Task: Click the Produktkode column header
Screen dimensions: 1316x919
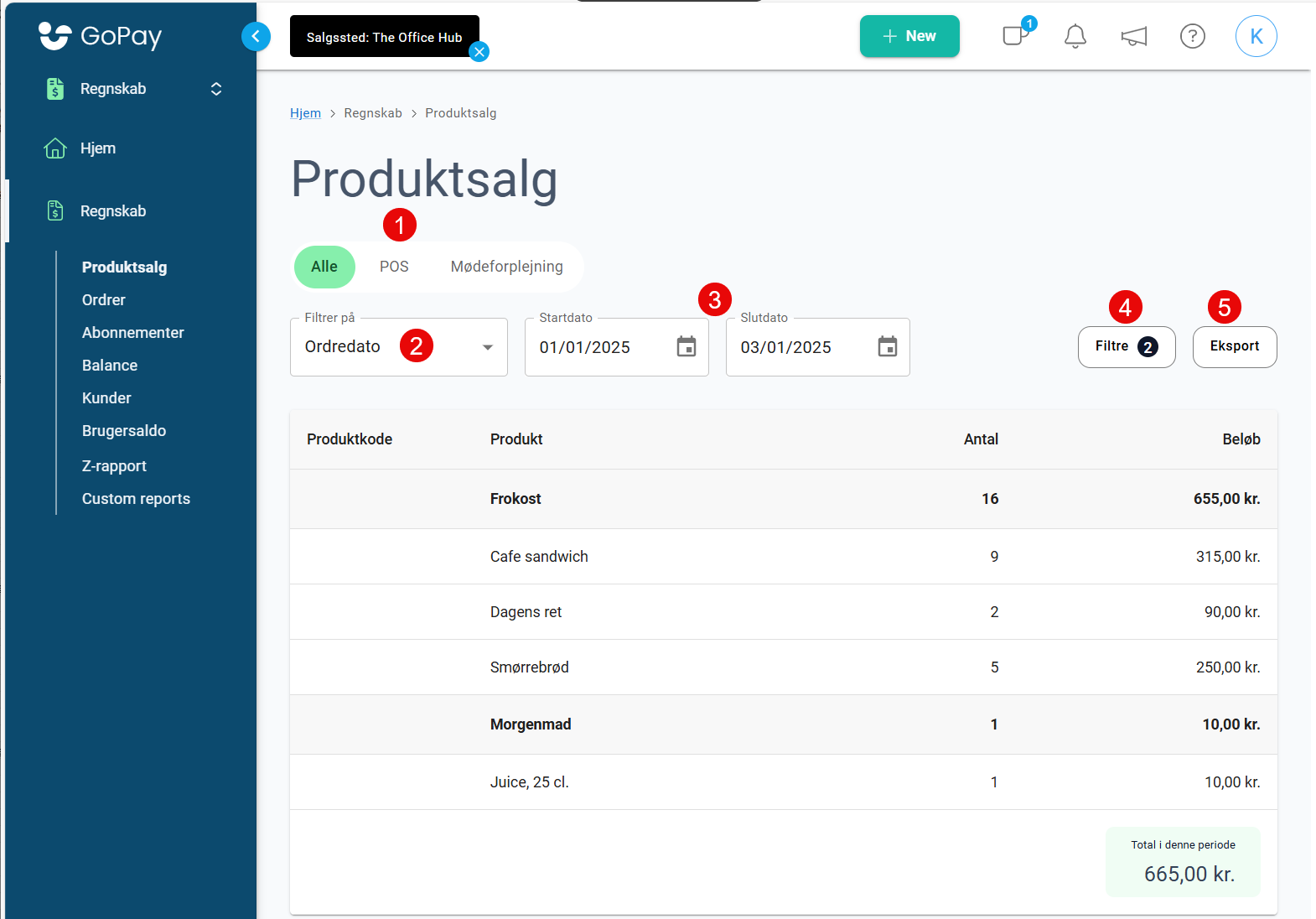Action: click(350, 439)
